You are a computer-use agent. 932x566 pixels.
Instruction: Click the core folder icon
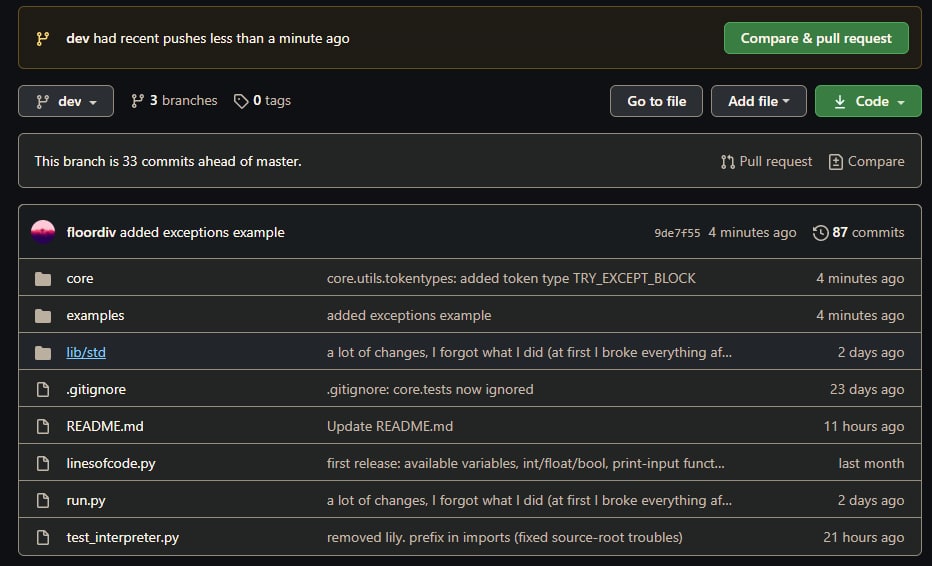click(43, 278)
